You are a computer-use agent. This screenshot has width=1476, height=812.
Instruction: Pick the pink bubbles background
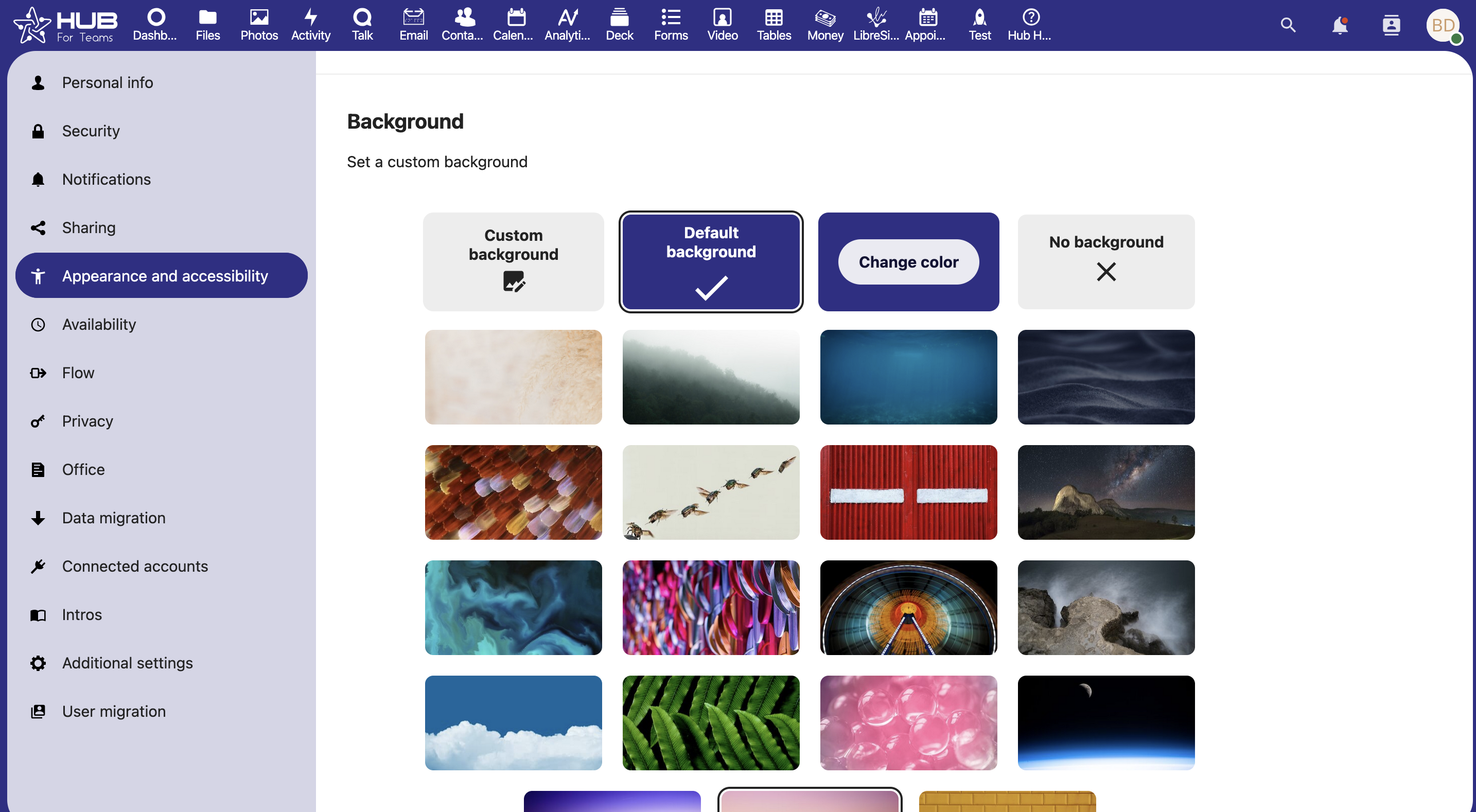coord(908,722)
